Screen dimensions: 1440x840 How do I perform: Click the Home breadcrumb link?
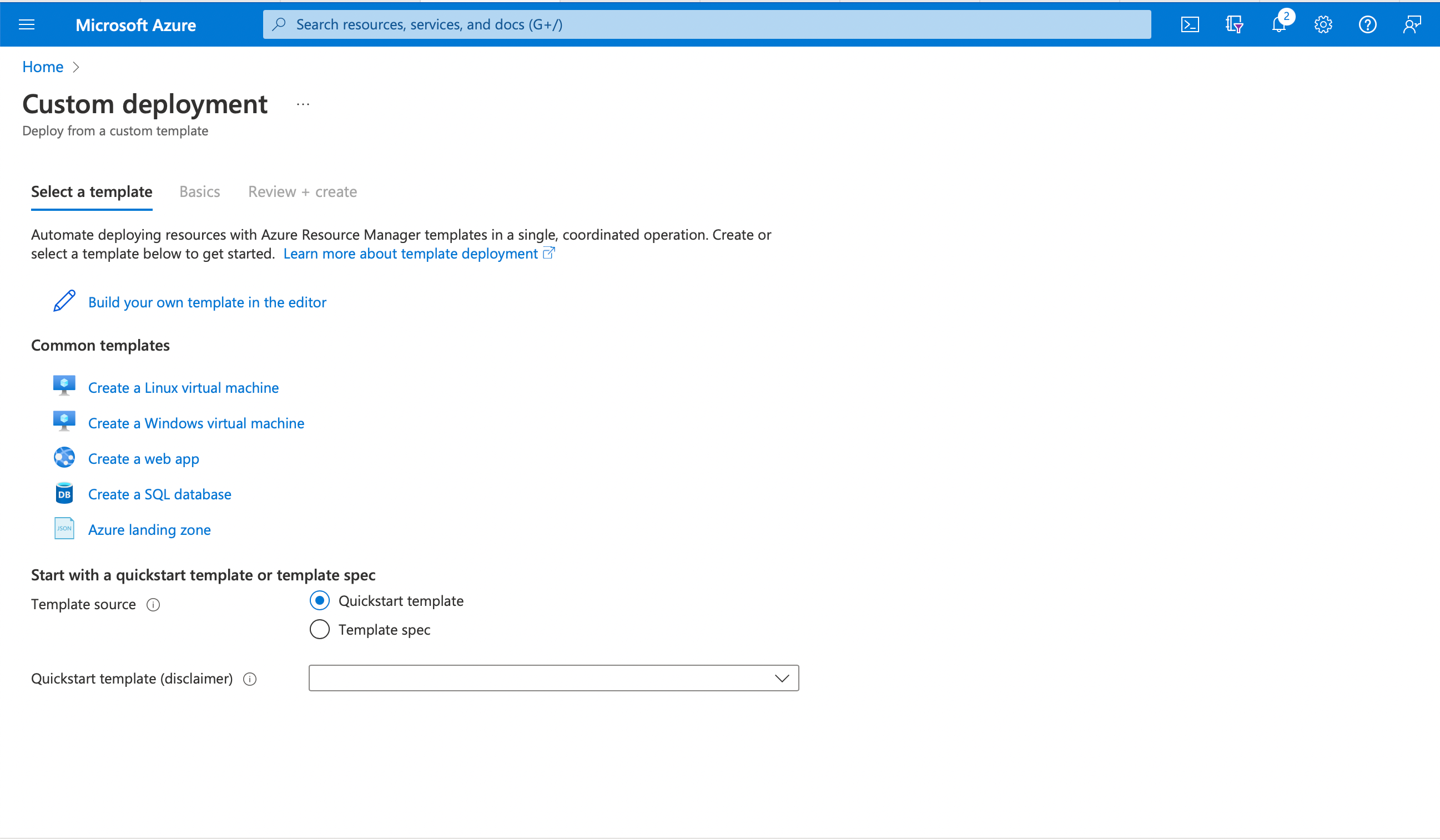(x=42, y=67)
